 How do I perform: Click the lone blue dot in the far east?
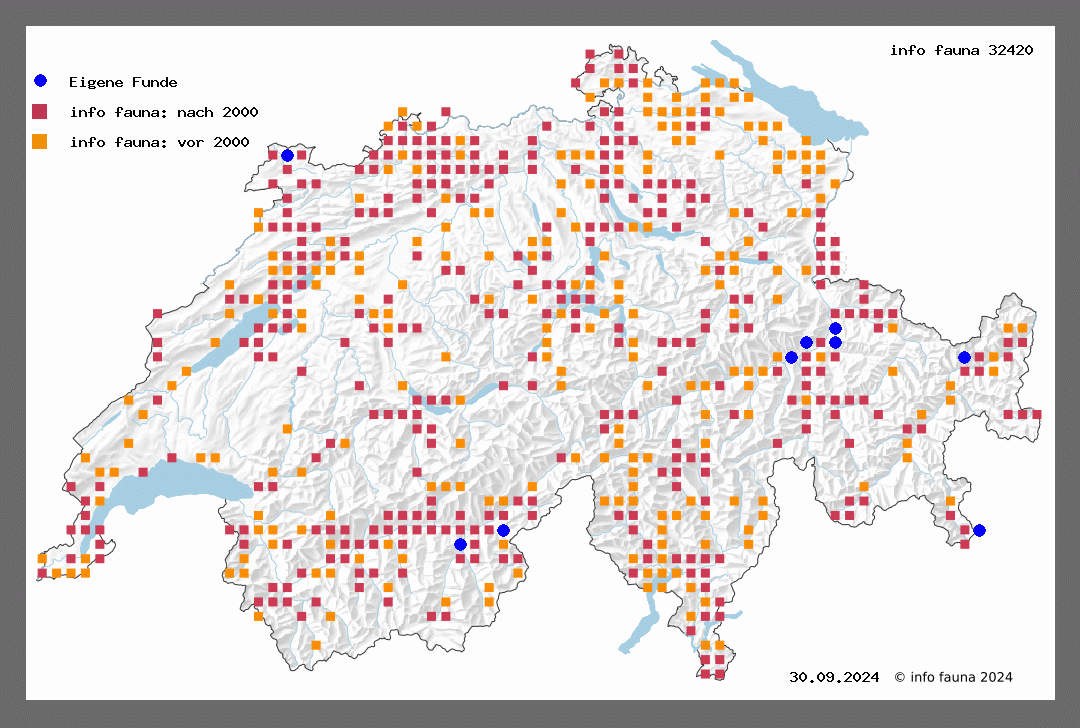tap(964, 357)
